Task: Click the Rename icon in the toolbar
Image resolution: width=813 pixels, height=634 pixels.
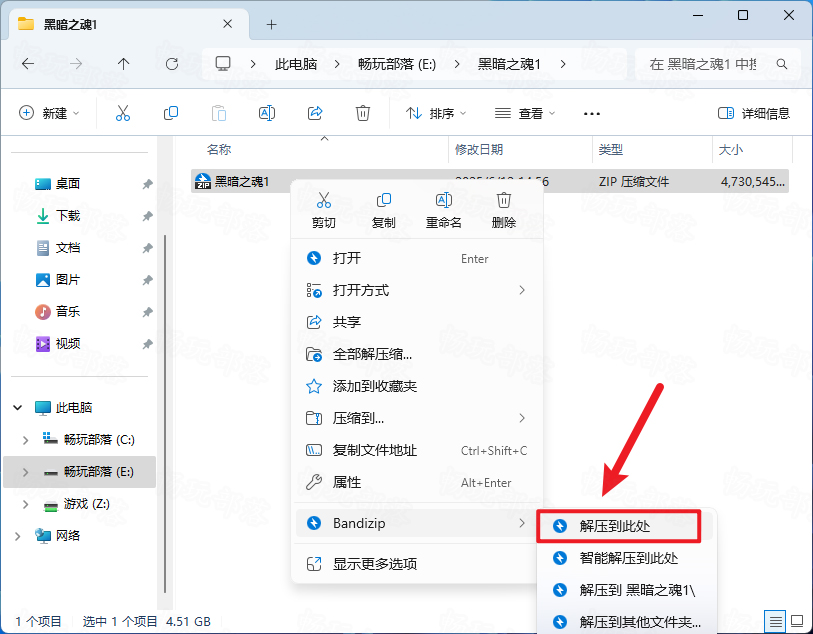Action: tap(267, 113)
